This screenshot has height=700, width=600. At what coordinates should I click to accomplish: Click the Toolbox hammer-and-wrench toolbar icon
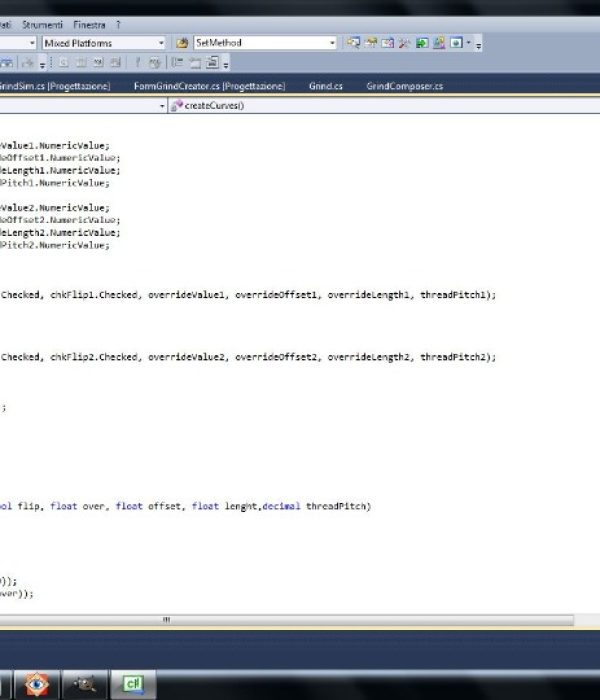point(404,43)
